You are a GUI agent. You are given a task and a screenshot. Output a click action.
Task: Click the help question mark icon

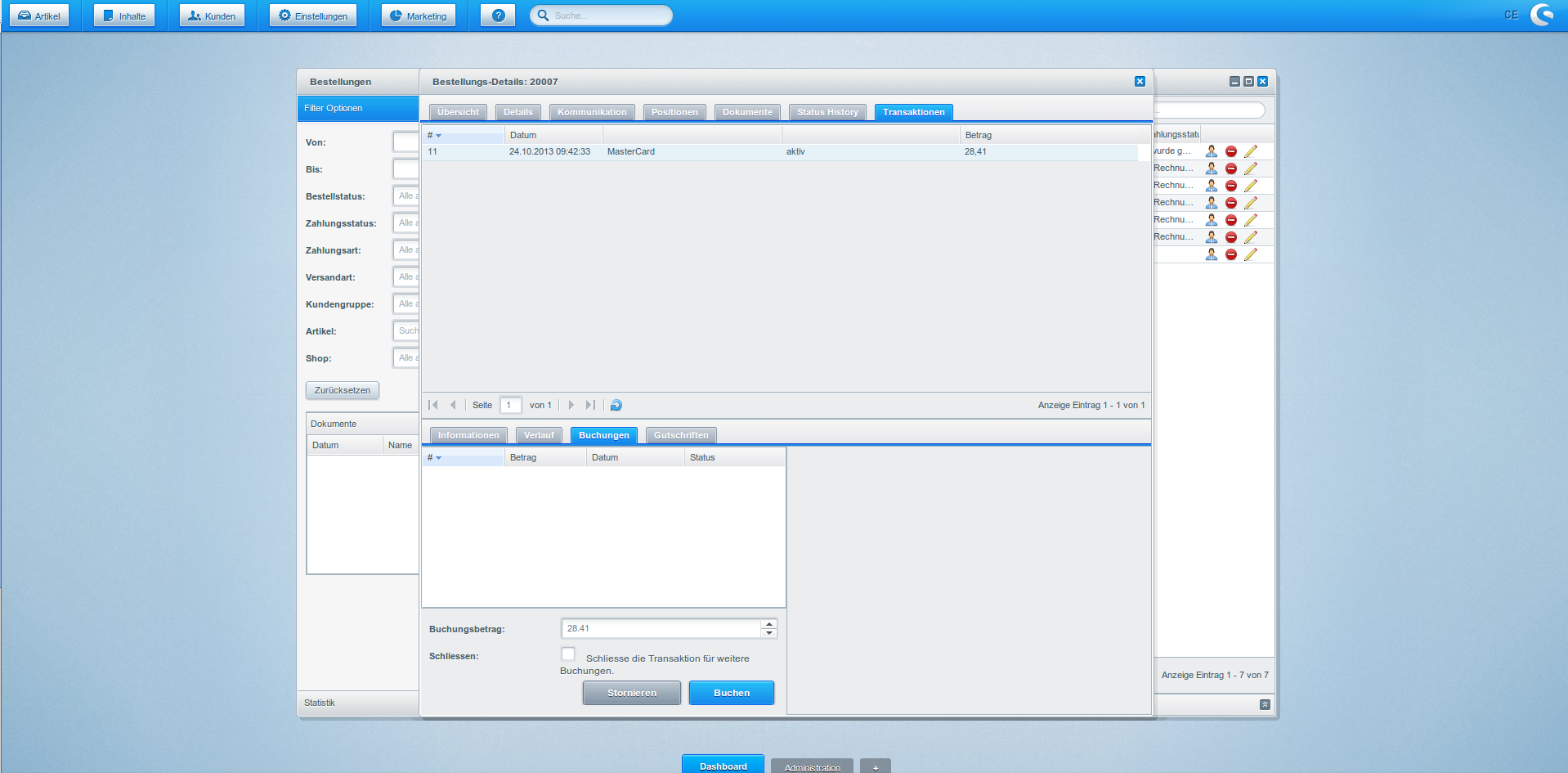[498, 16]
